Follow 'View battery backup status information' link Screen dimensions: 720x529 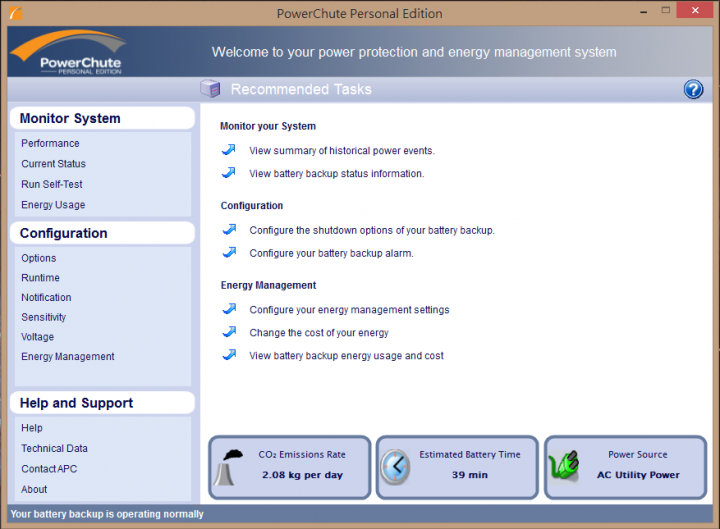337,174
